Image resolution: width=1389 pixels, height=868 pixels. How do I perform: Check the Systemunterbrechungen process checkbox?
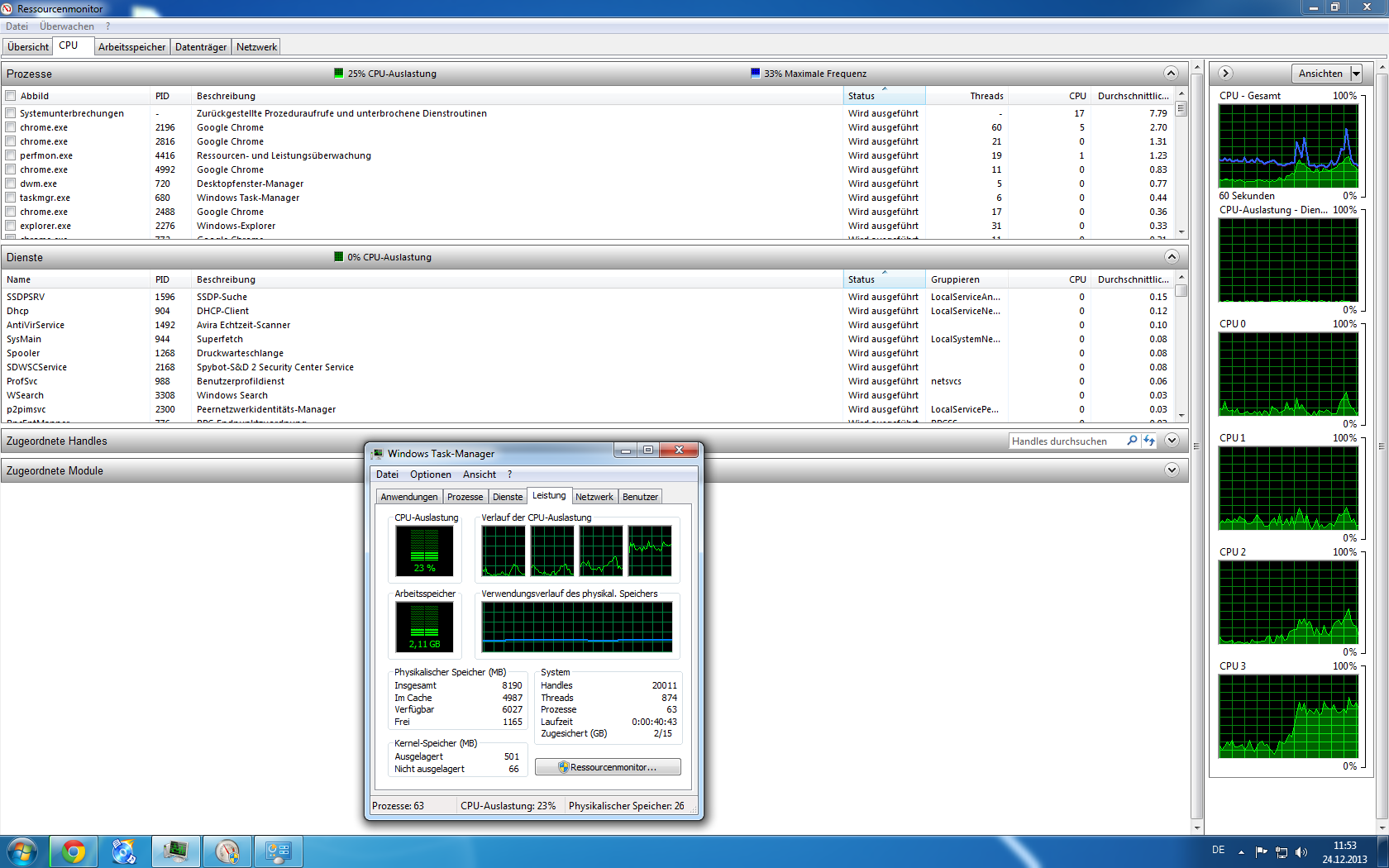11,113
